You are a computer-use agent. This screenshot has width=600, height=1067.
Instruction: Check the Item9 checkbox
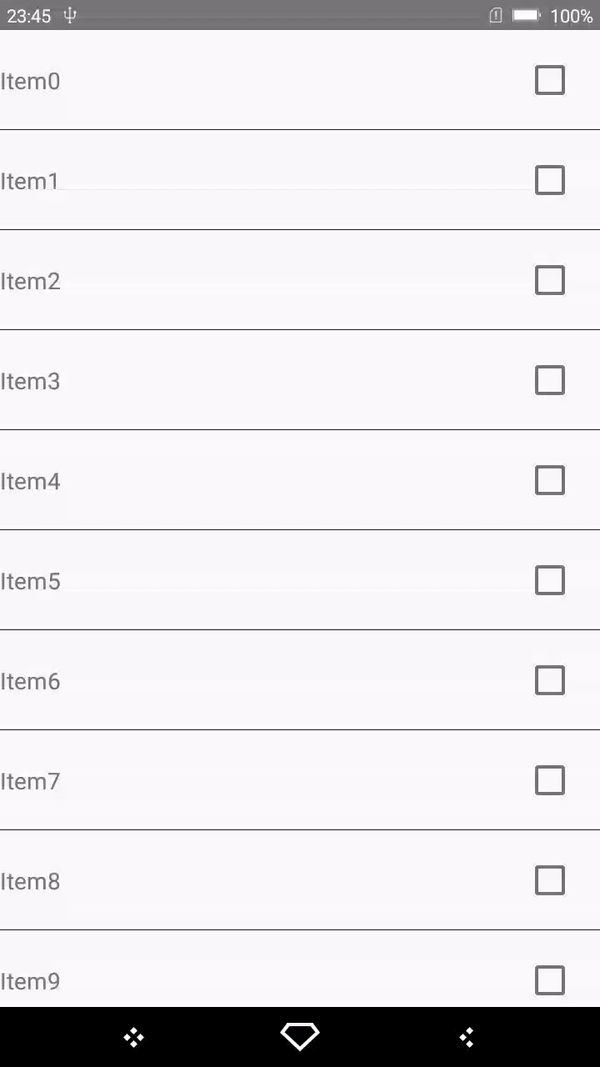click(x=550, y=980)
